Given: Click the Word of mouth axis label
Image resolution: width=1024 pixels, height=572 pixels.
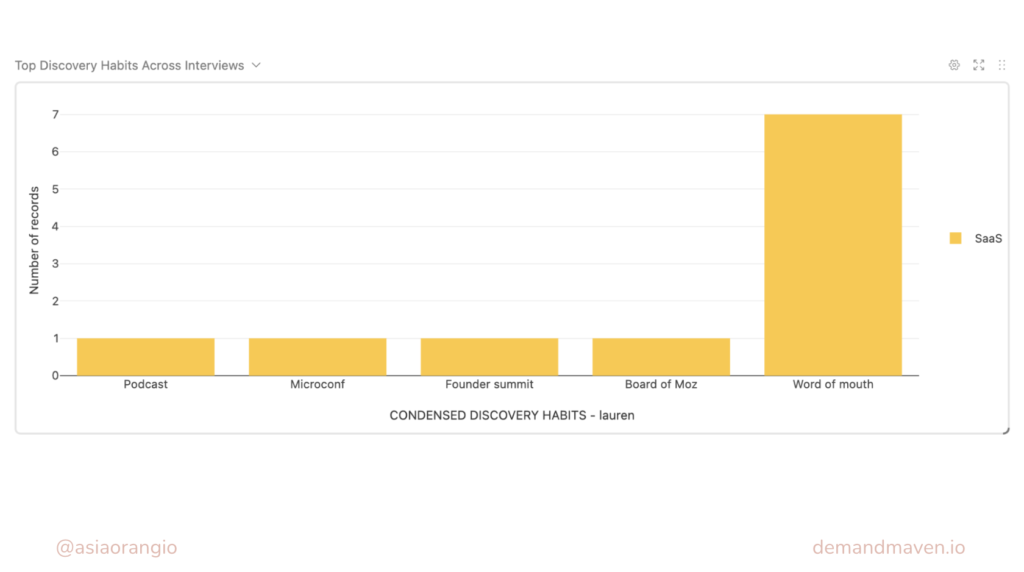Looking at the screenshot, I should click(x=833, y=385).
